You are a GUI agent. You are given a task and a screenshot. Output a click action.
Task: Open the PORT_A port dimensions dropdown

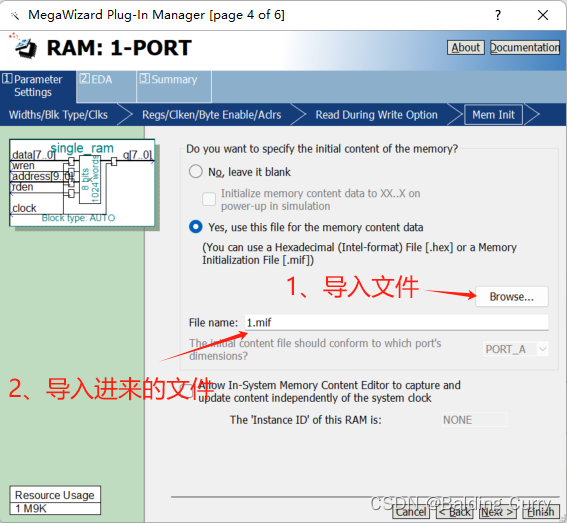coord(516,349)
